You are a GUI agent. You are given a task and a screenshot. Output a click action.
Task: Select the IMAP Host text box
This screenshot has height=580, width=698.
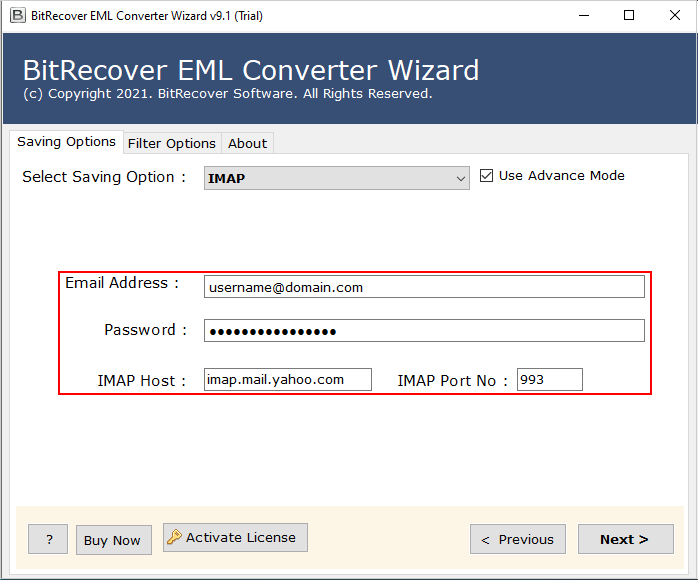coord(287,380)
